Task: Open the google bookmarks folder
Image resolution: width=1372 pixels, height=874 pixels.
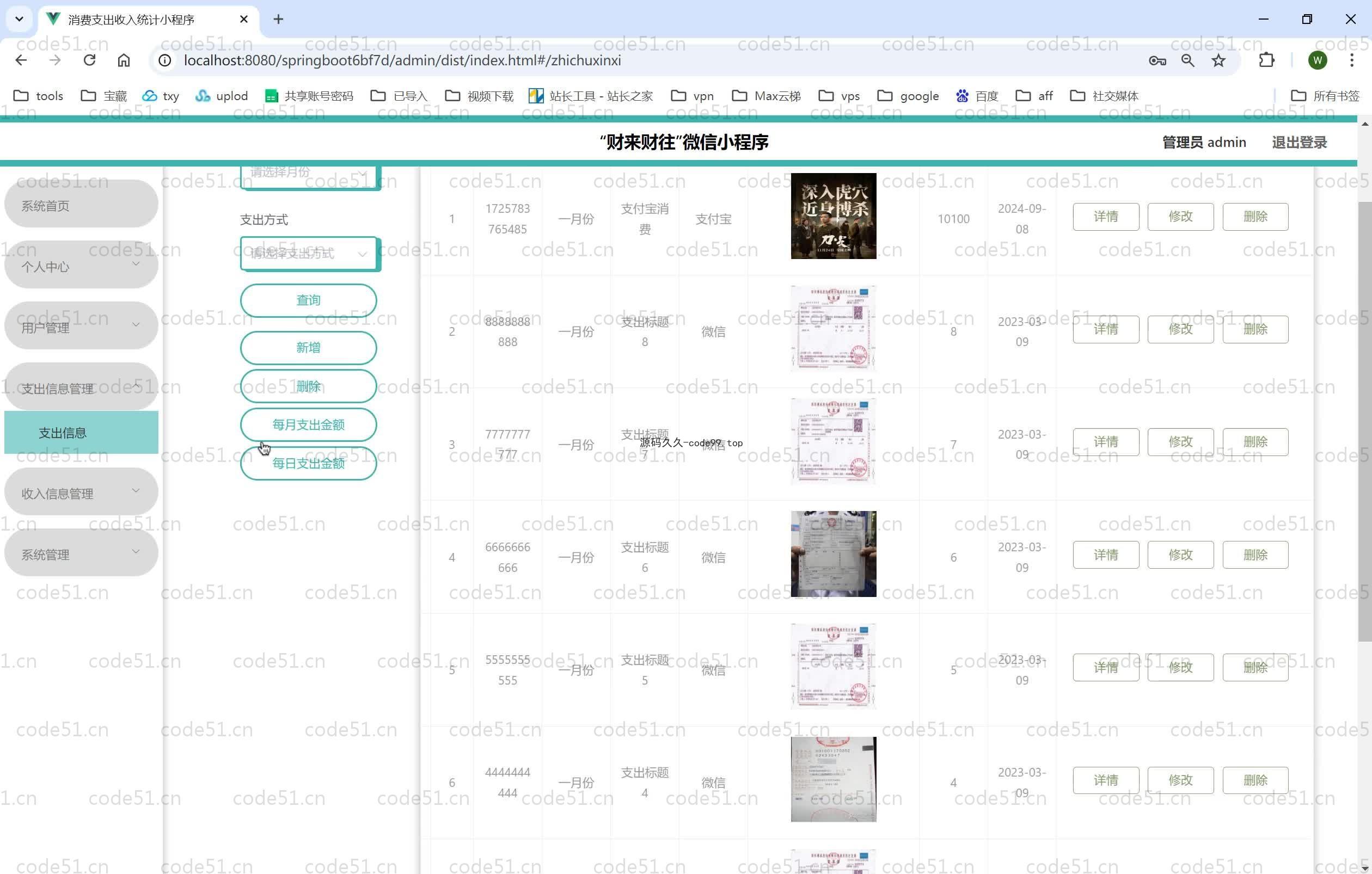Action: tap(908, 96)
